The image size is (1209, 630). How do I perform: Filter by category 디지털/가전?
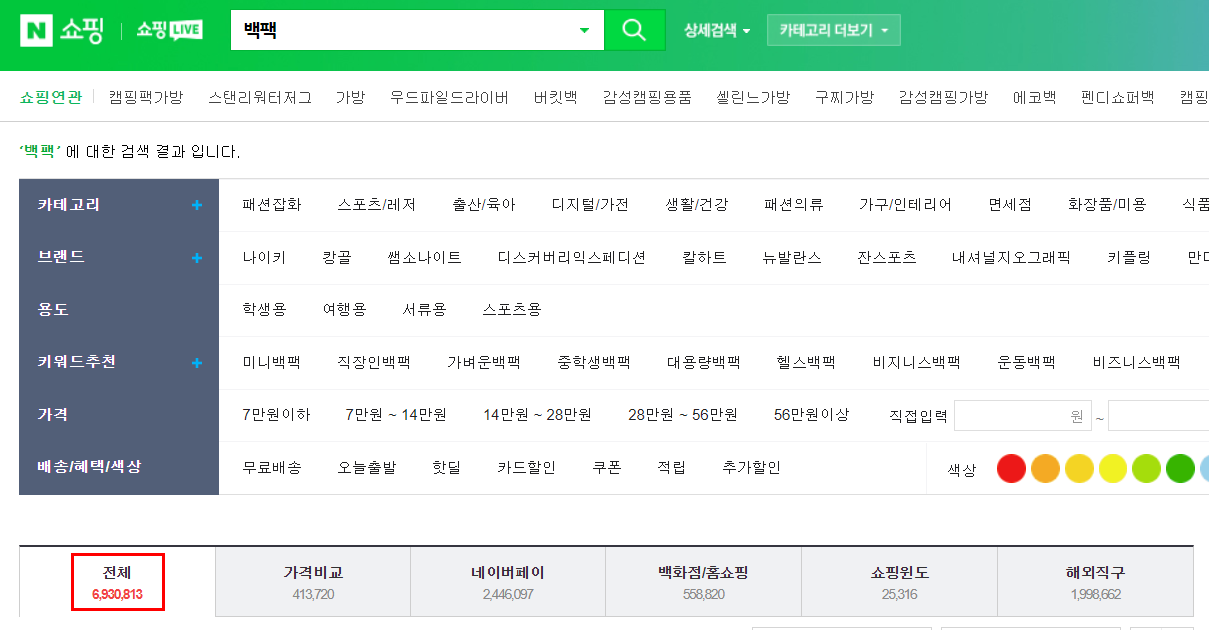(x=590, y=205)
